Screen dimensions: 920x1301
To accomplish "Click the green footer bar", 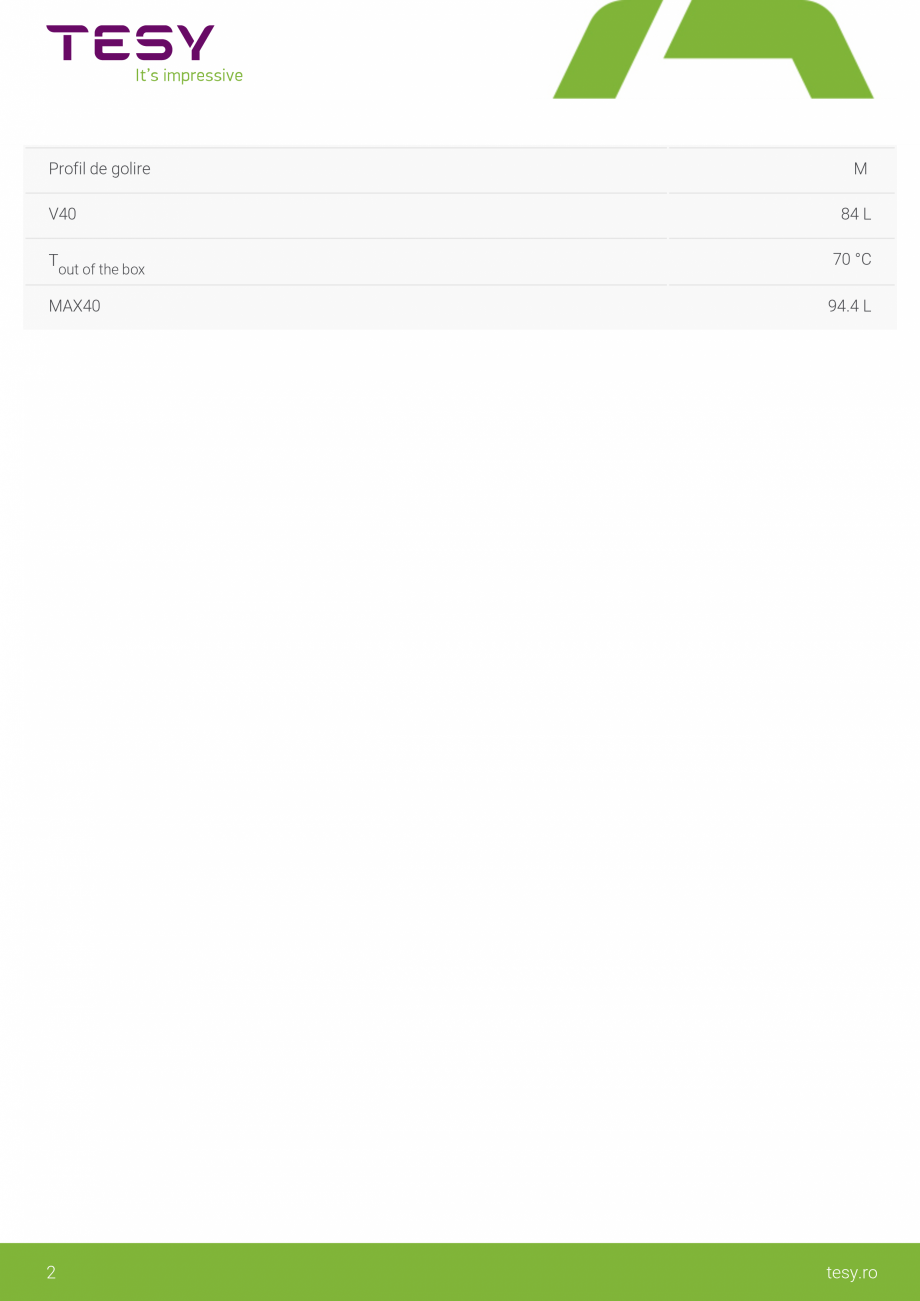I will click(x=460, y=1272).
